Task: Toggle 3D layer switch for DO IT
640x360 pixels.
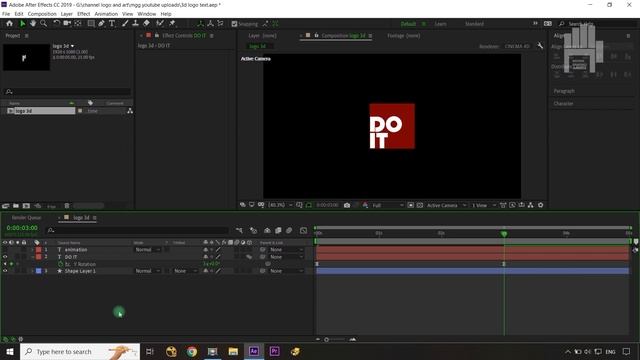Action: 249,257
